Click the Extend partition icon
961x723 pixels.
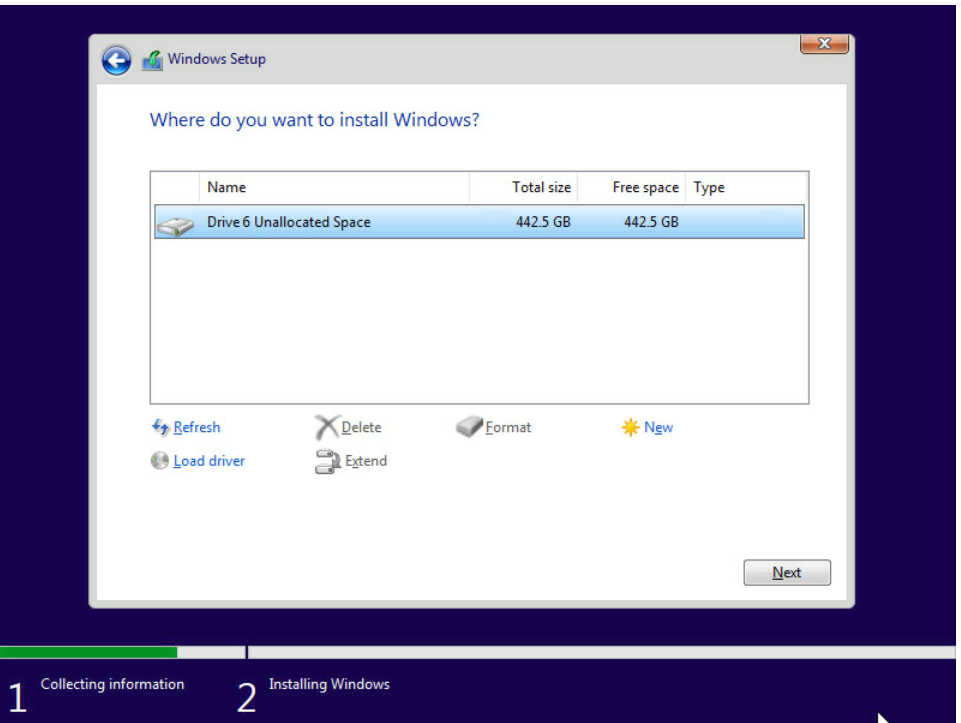pos(328,461)
